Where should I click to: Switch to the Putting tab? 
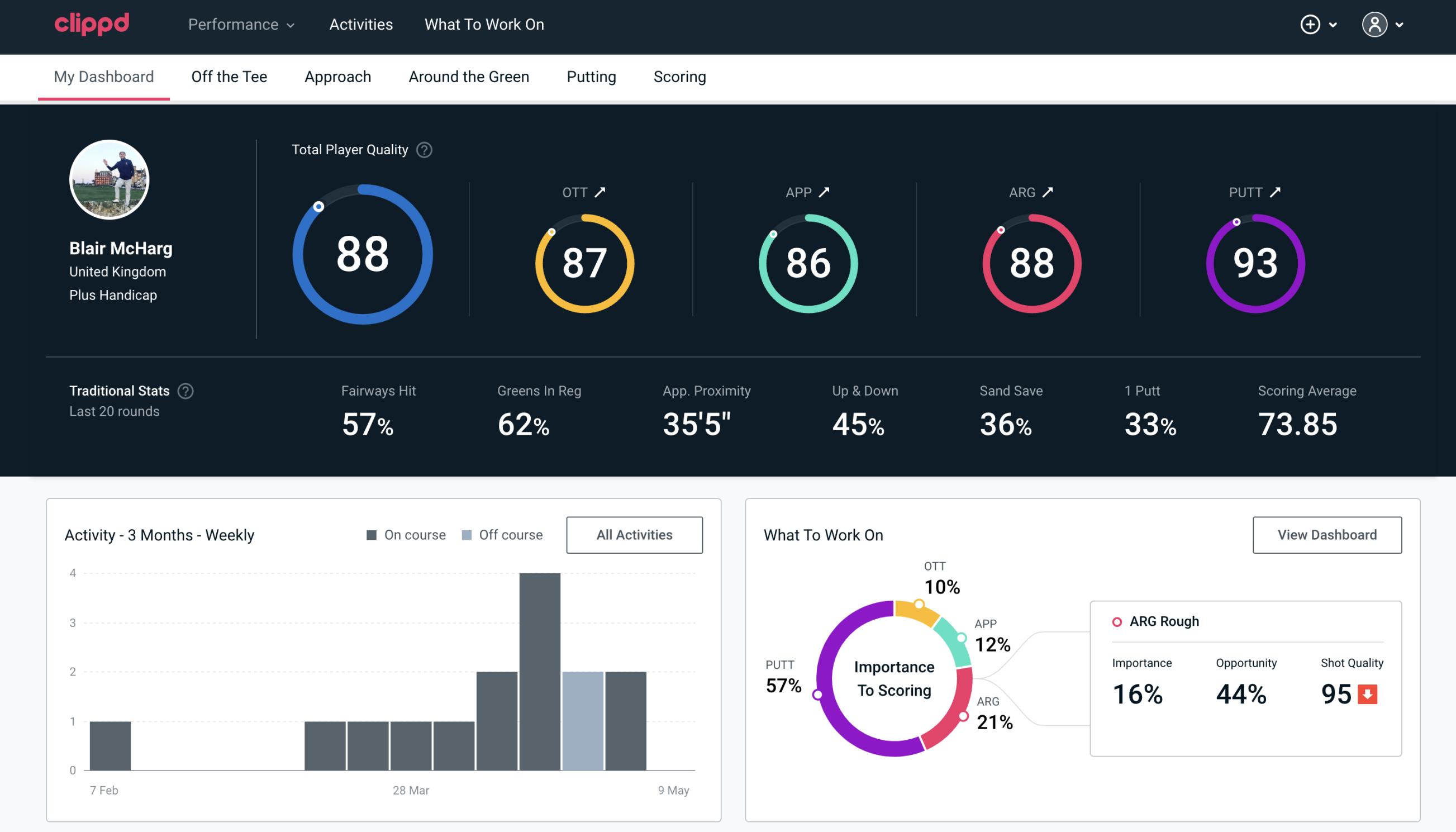coord(590,76)
